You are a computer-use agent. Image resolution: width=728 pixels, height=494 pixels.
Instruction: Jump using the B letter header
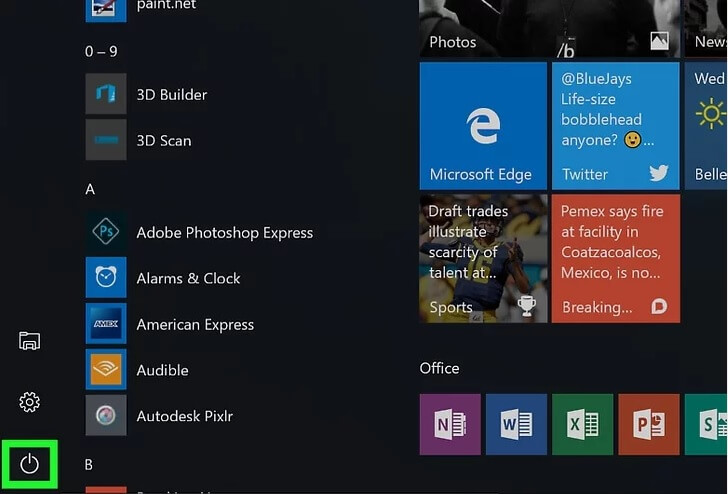pyautogui.click(x=89, y=464)
